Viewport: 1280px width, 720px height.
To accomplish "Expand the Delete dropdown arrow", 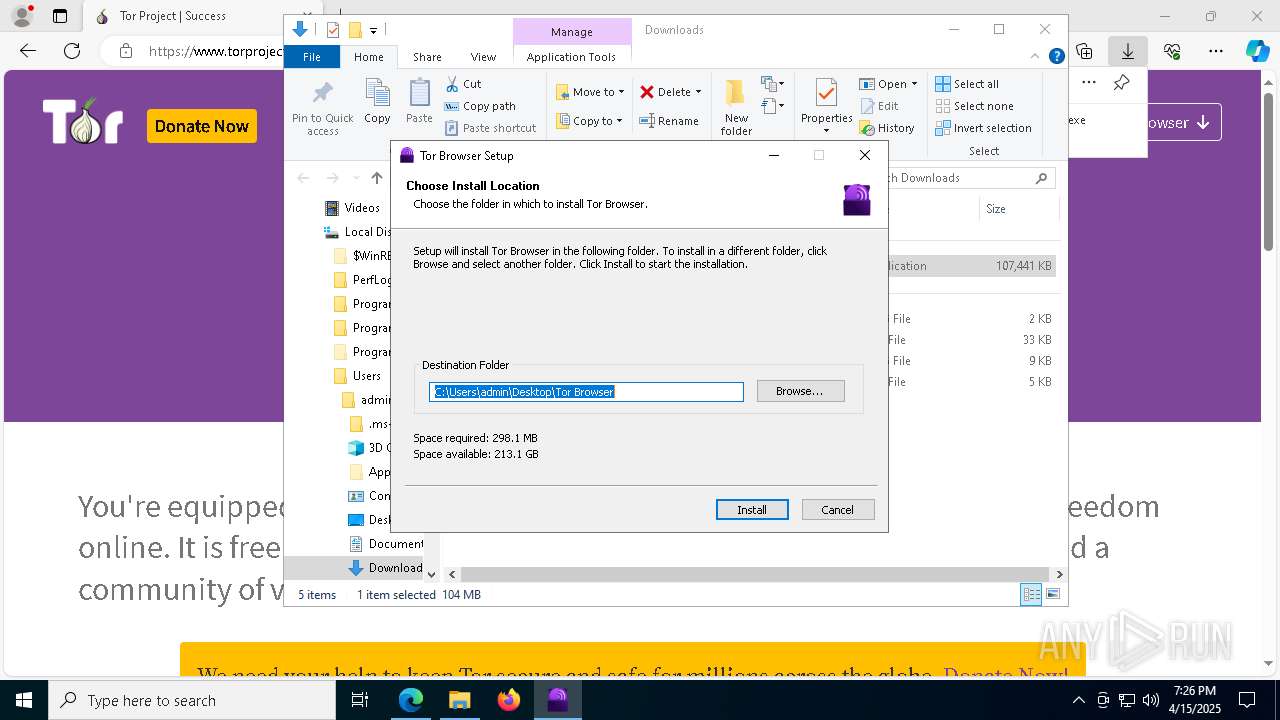I will [698, 92].
